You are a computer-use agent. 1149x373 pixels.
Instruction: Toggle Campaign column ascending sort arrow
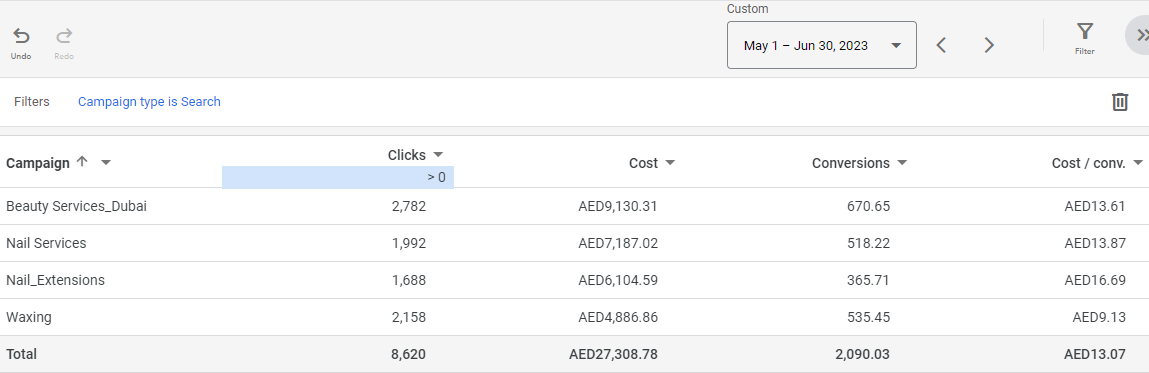click(x=82, y=162)
